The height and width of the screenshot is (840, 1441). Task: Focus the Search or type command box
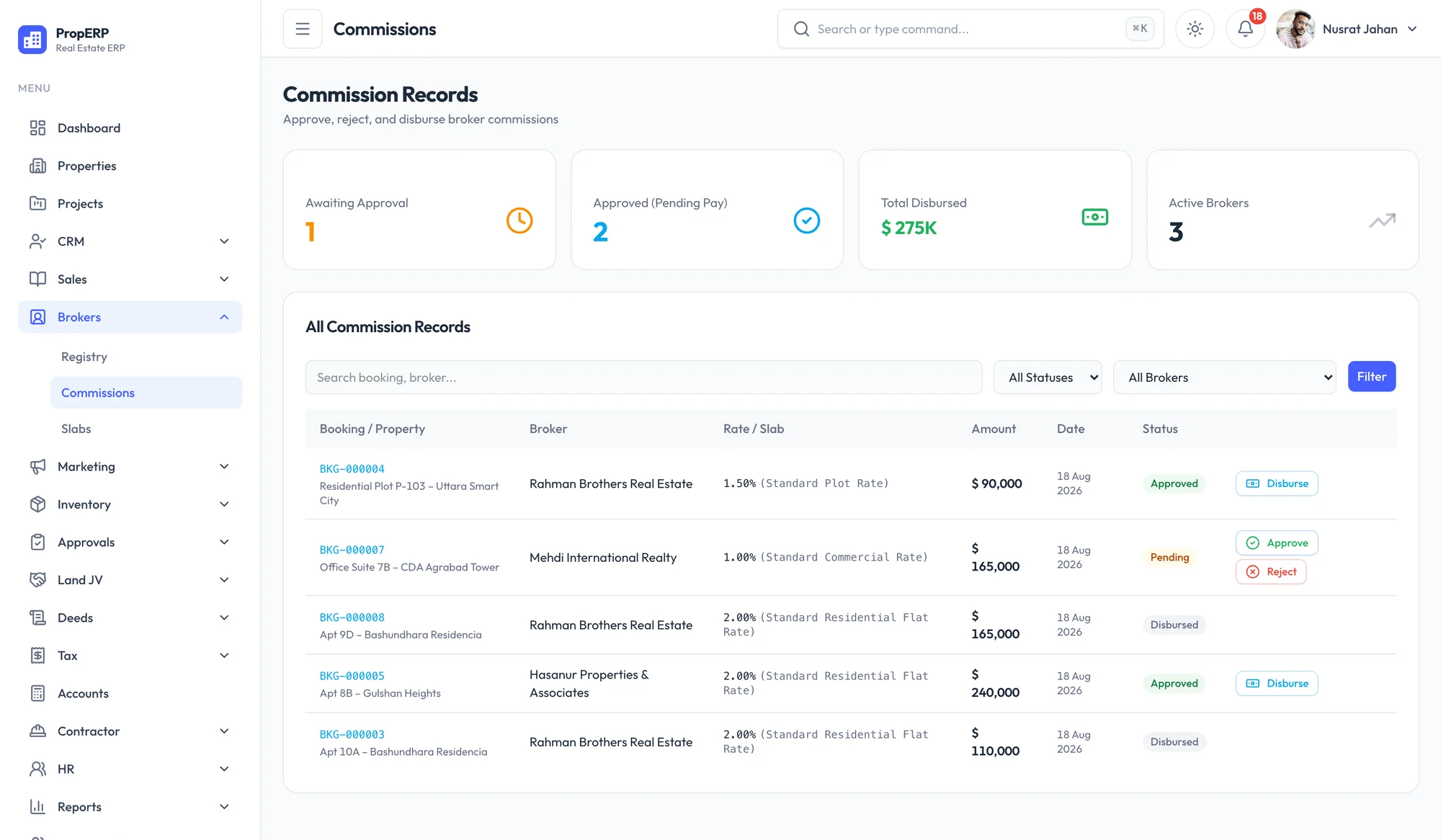click(971, 29)
